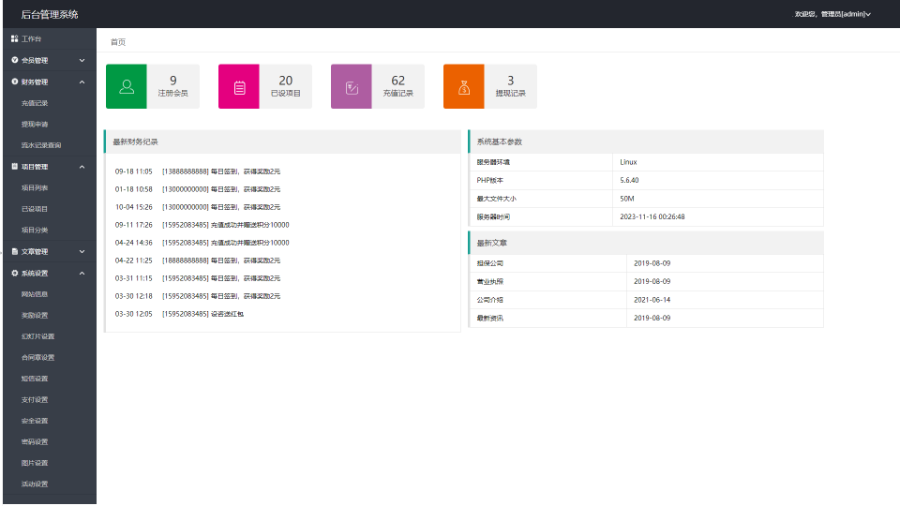This screenshot has width=900, height=506.
Task: Click the PHP version value 5.6.40
Action: 629,180
